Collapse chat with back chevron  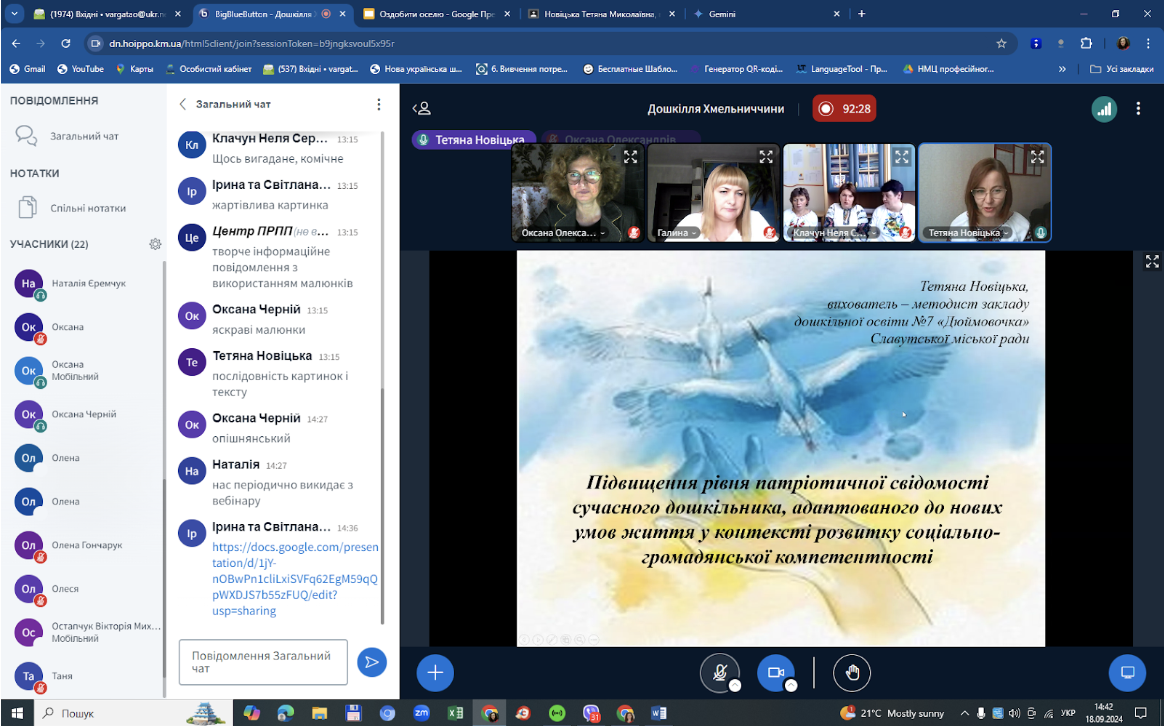[182, 104]
